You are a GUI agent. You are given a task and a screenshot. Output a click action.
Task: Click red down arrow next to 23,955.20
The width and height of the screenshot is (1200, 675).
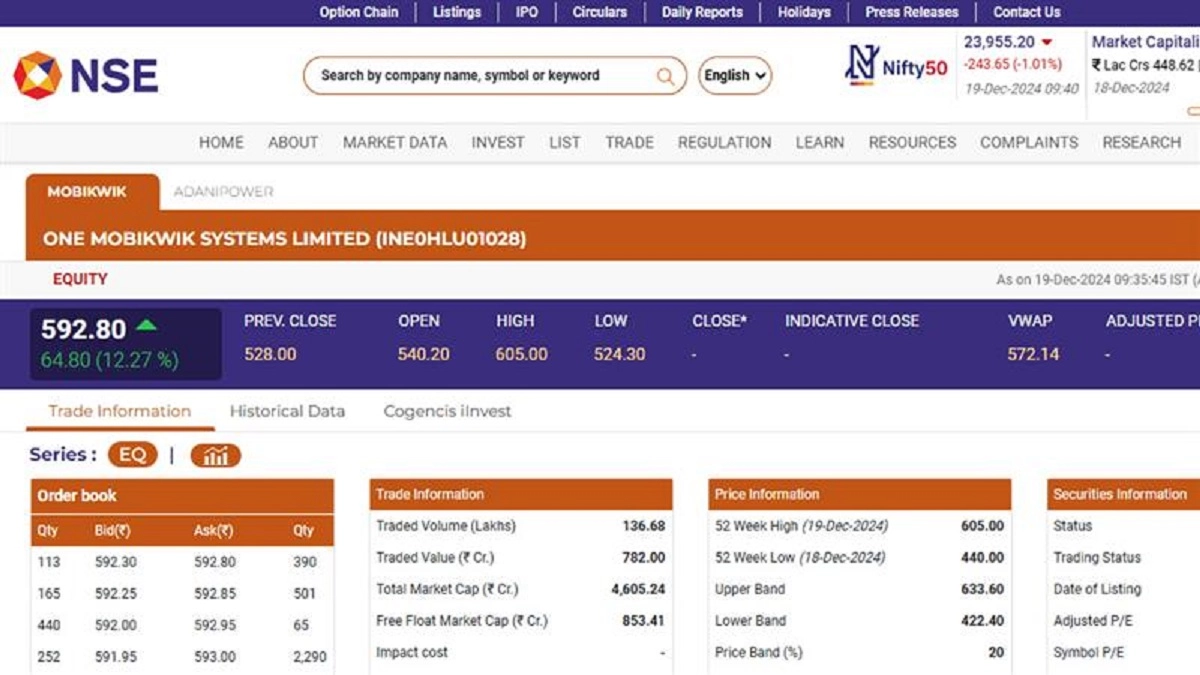(1047, 42)
